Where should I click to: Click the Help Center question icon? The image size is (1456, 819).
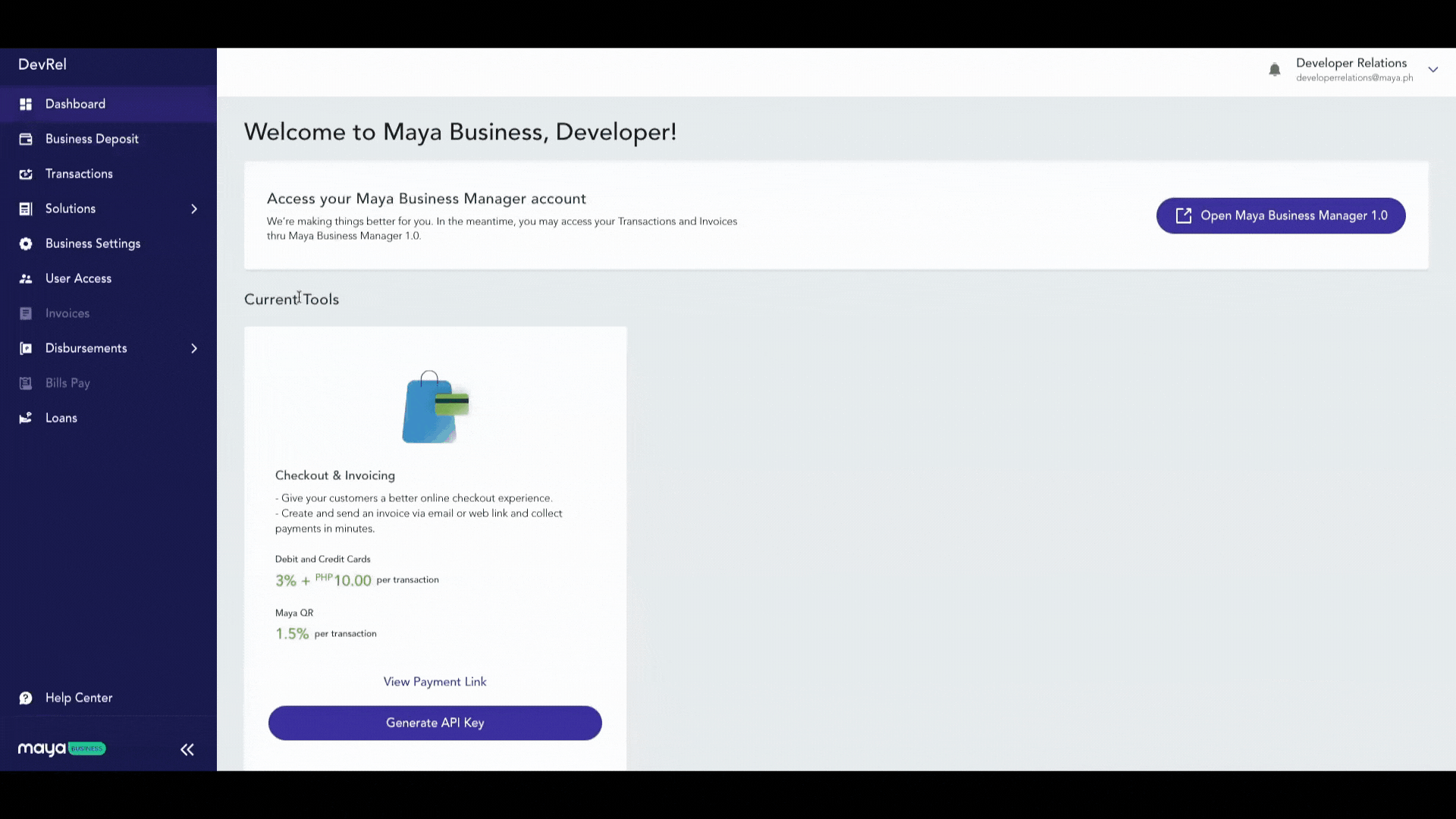pos(26,698)
